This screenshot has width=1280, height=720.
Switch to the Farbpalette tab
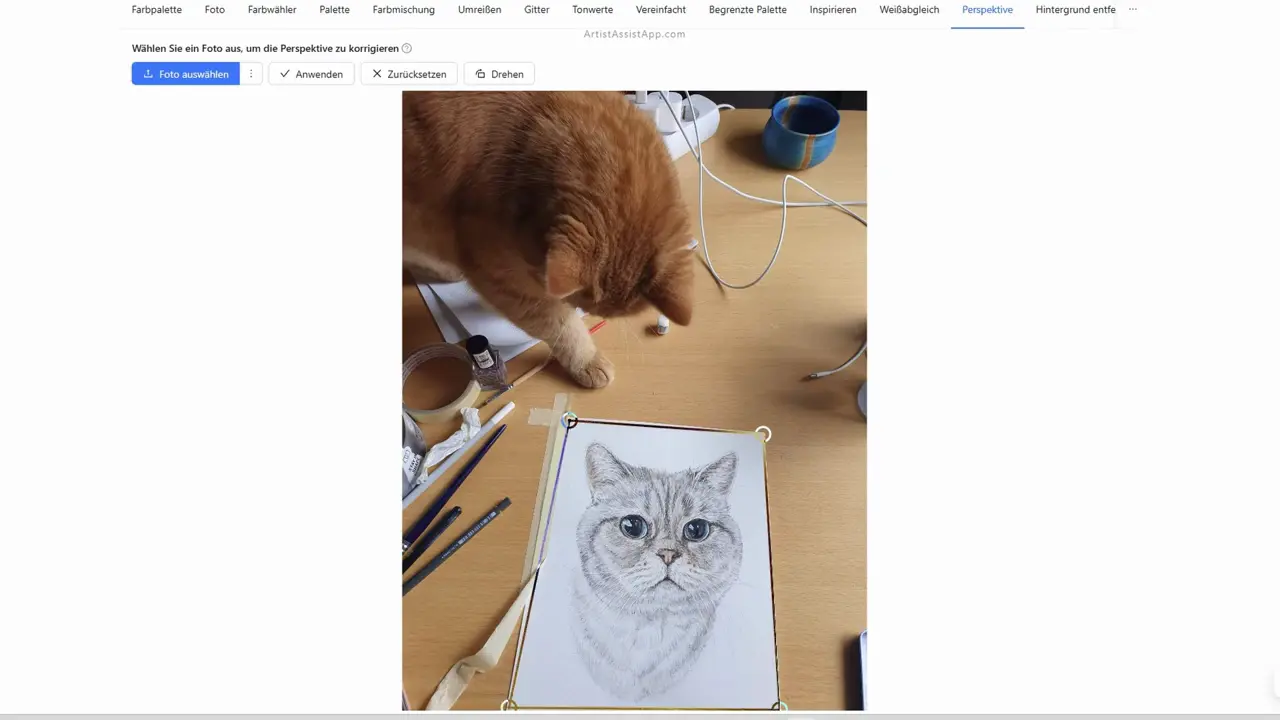tap(157, 10)
